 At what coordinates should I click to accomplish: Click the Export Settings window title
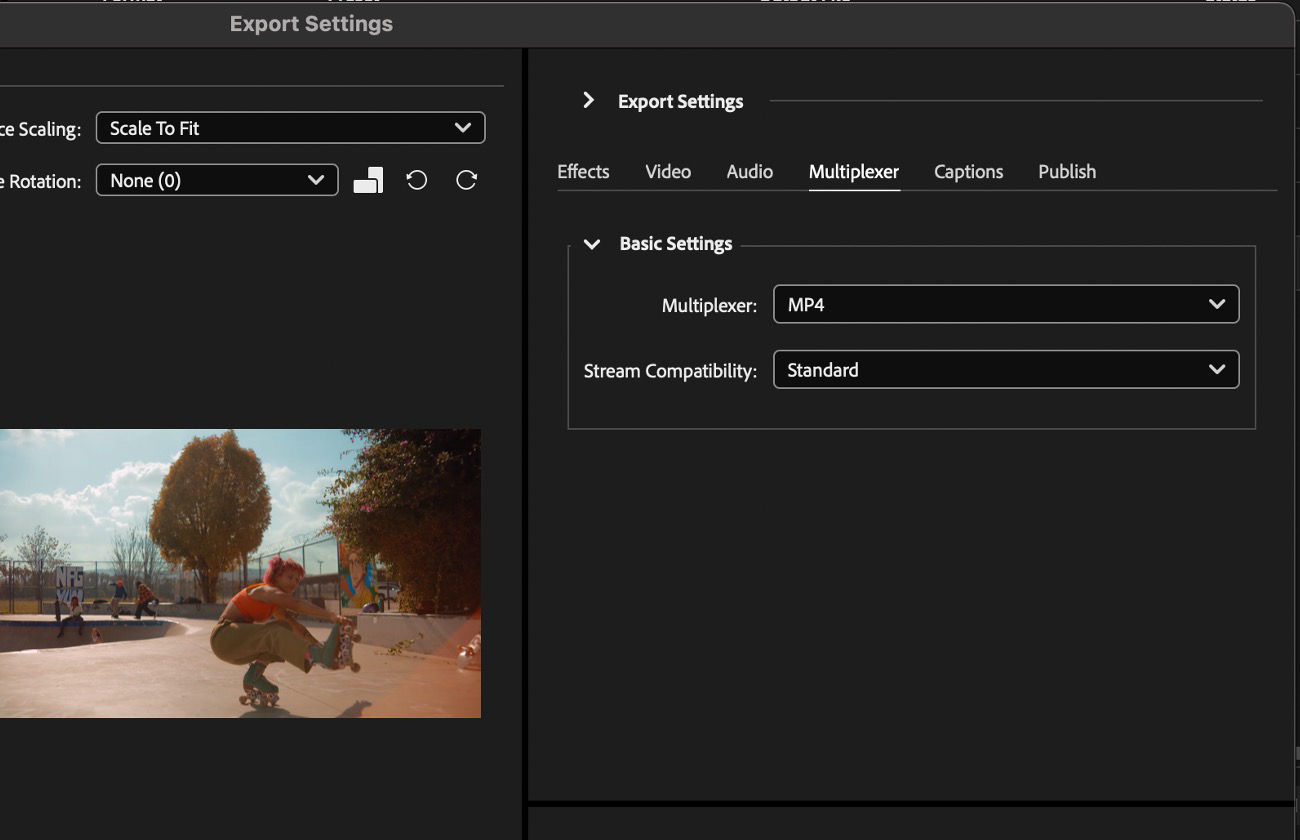click(311, 24)
